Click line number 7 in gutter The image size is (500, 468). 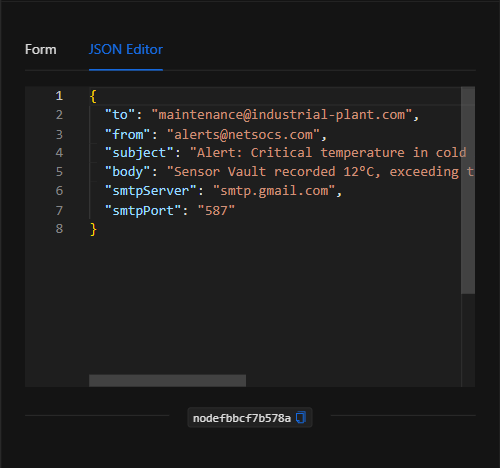pos(59,211)
